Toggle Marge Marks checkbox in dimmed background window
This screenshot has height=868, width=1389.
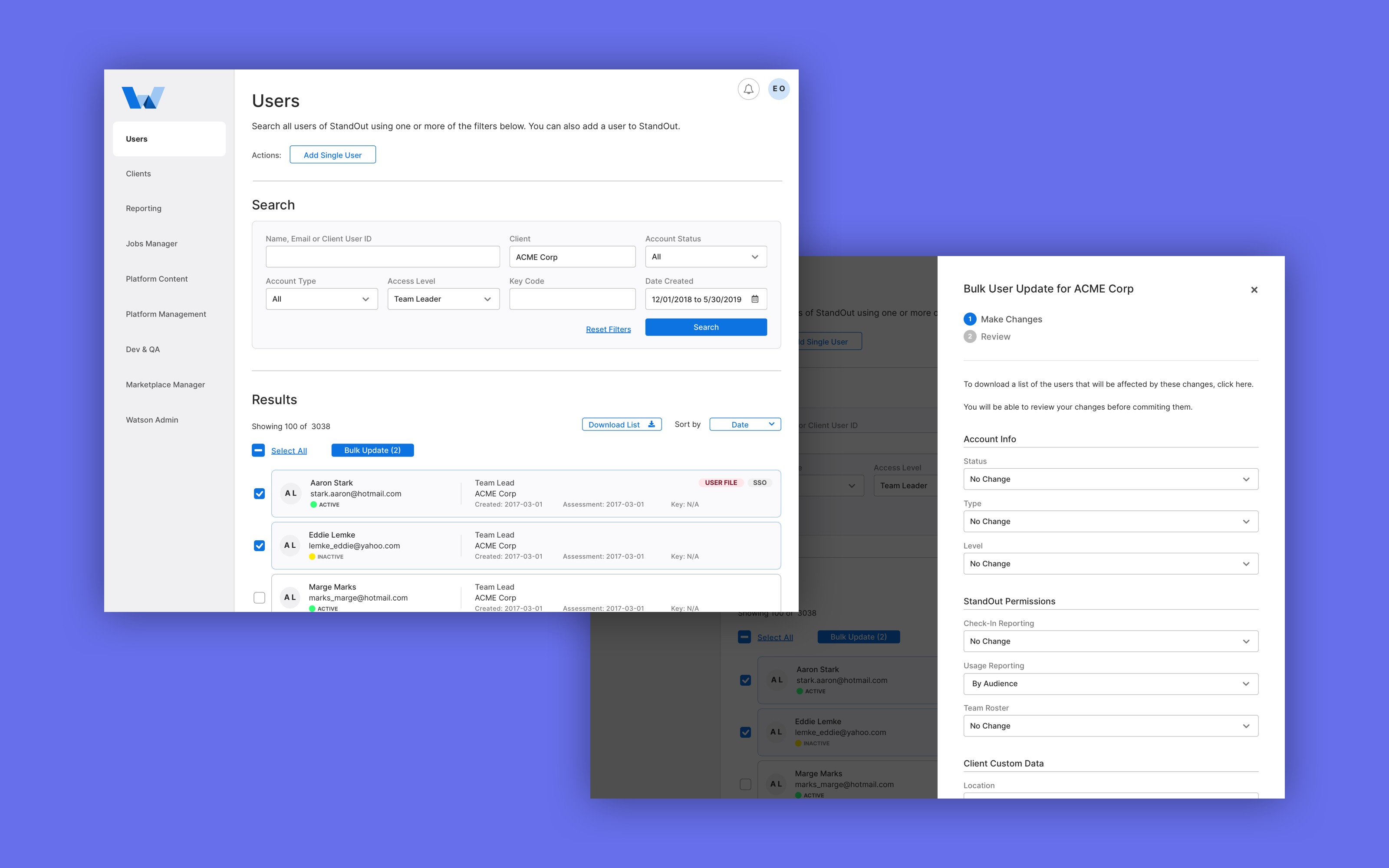pyautogui.click(x=746, y=784)
